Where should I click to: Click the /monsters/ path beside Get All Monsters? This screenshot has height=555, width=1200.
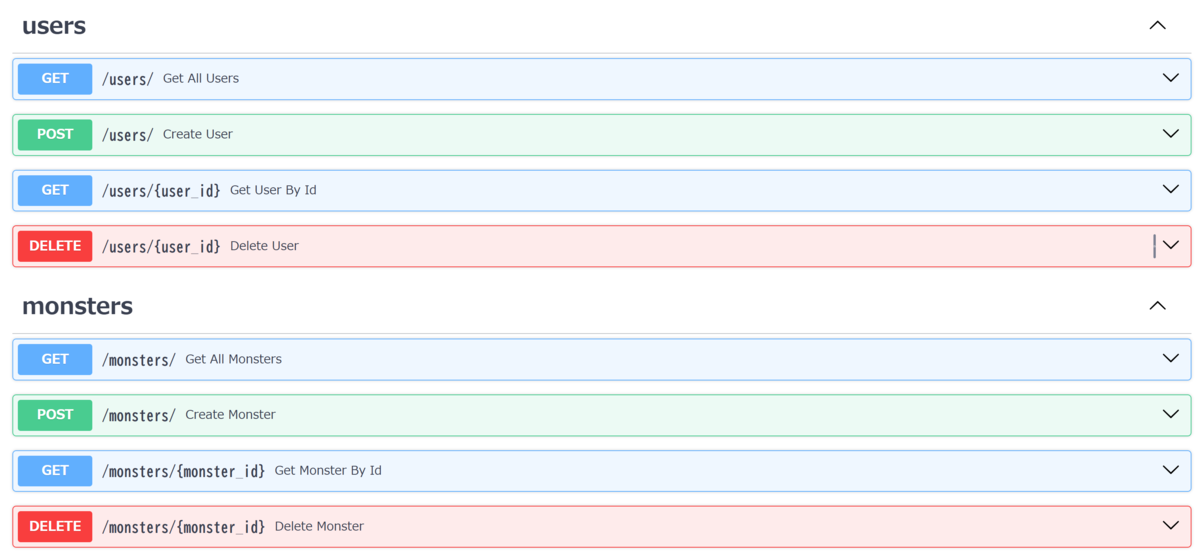(x=139, y=359)
